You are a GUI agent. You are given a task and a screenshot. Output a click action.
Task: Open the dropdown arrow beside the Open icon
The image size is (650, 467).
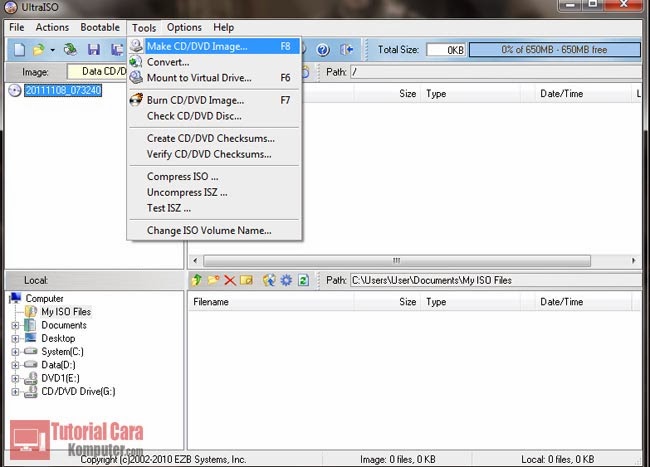52,50
